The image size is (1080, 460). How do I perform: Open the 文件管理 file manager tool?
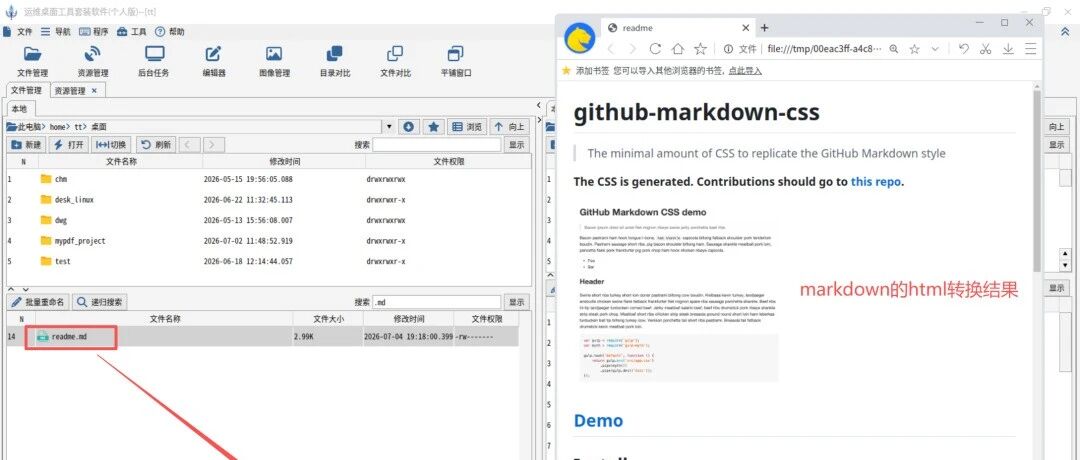click(32, 61)
